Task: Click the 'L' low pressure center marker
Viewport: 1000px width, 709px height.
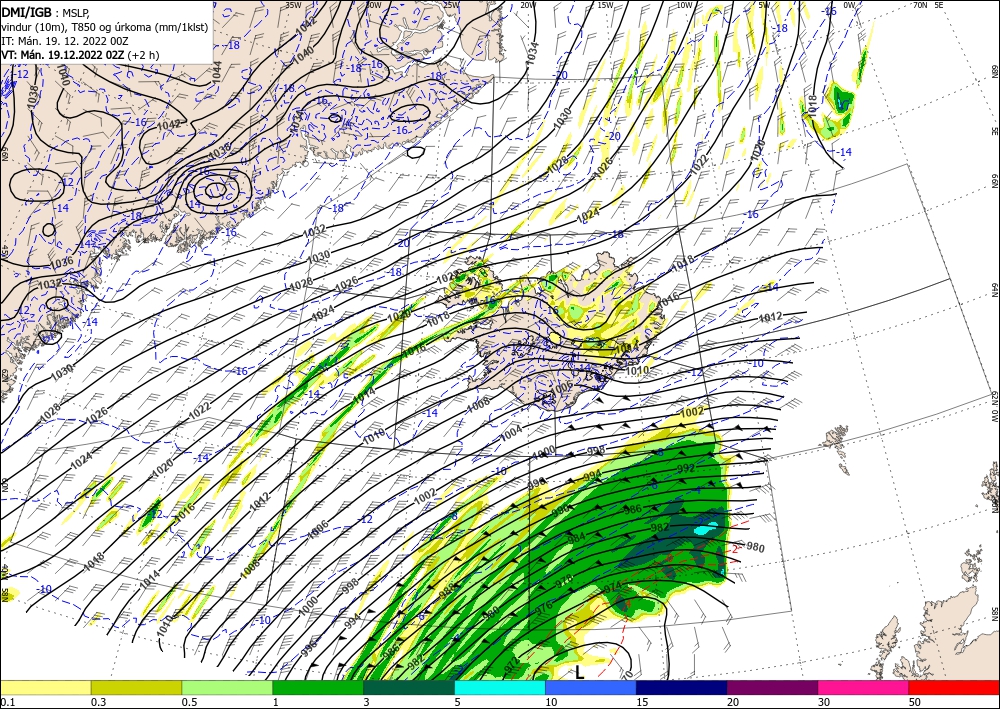Action: [579, 672]
